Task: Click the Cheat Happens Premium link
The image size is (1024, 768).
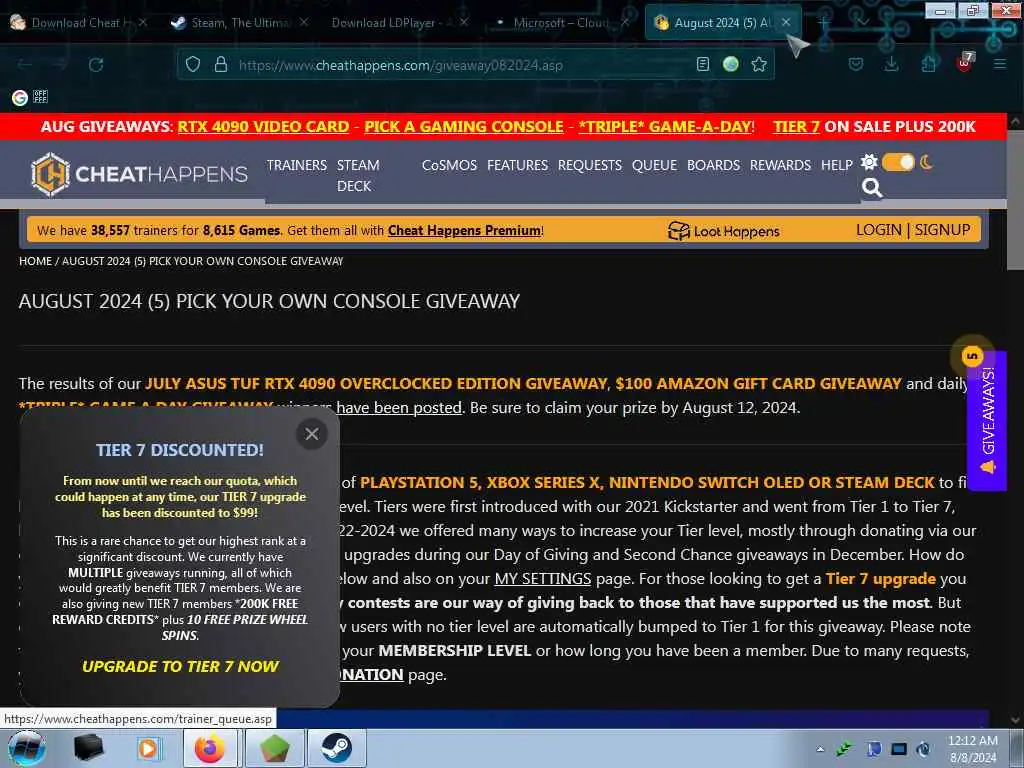Action: (464, 231)
